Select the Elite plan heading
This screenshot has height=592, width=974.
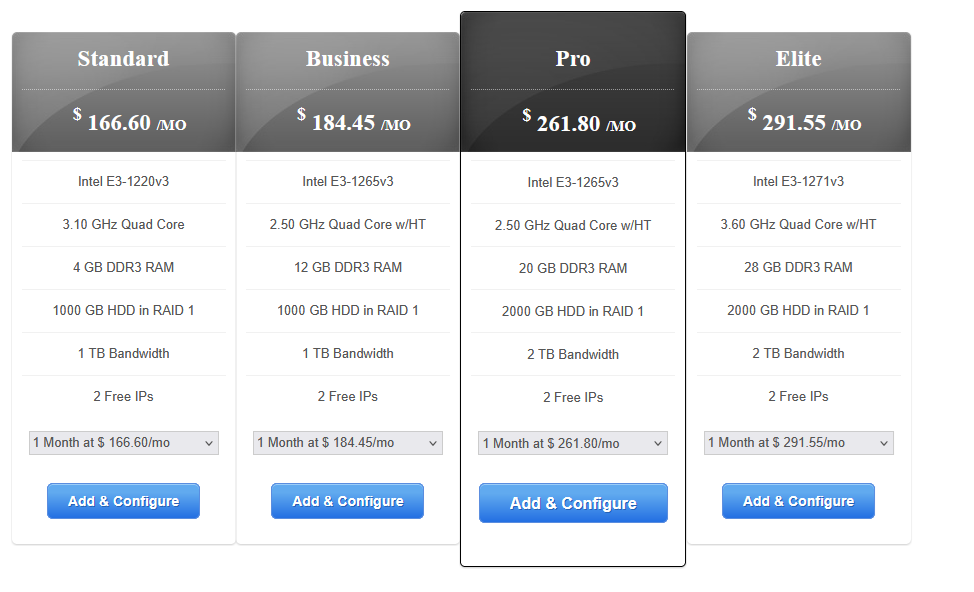pos(798,59)
